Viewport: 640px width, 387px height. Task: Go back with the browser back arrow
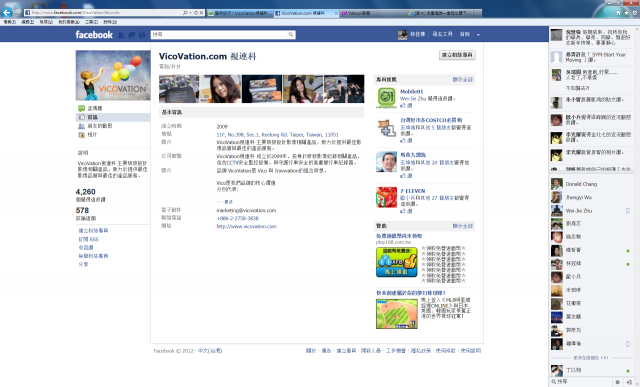point(7,12)
